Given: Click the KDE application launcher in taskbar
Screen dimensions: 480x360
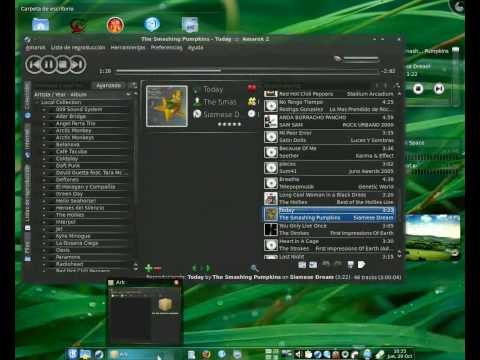Looking at the screenshot, I should (73, 354).
